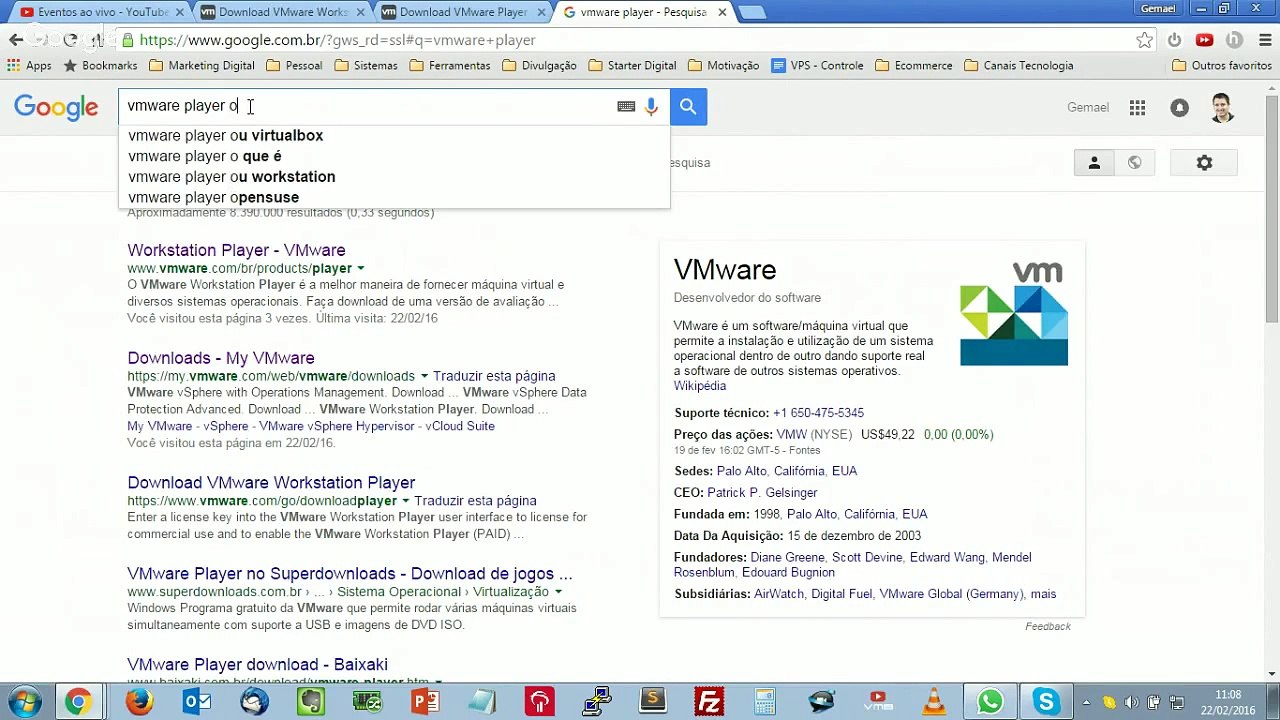The width and height of the screenshot is (1280, 720).
Task: Open Evernote from taskbar
Action: click(311, 702)
